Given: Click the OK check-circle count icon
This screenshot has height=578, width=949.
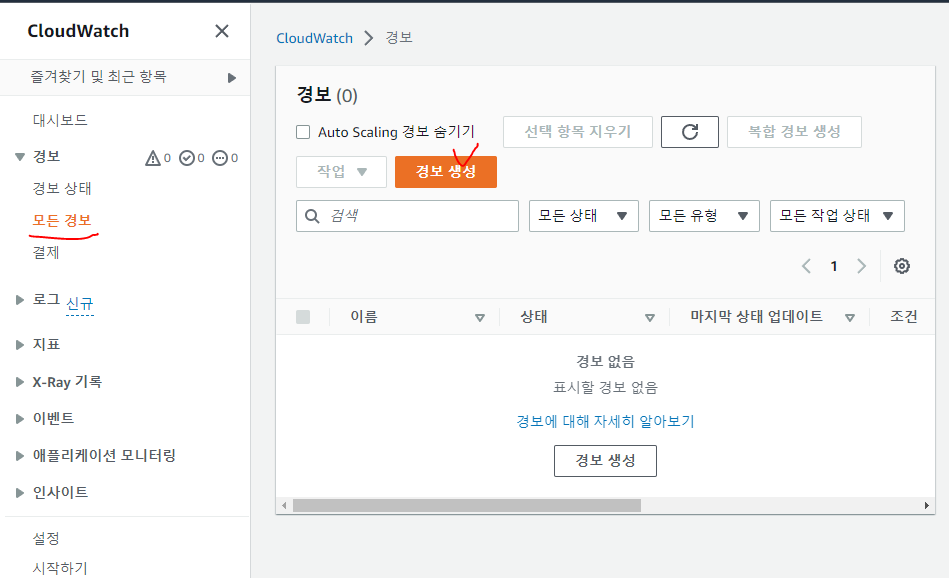Looking at the screenshot, I should 187,158.
